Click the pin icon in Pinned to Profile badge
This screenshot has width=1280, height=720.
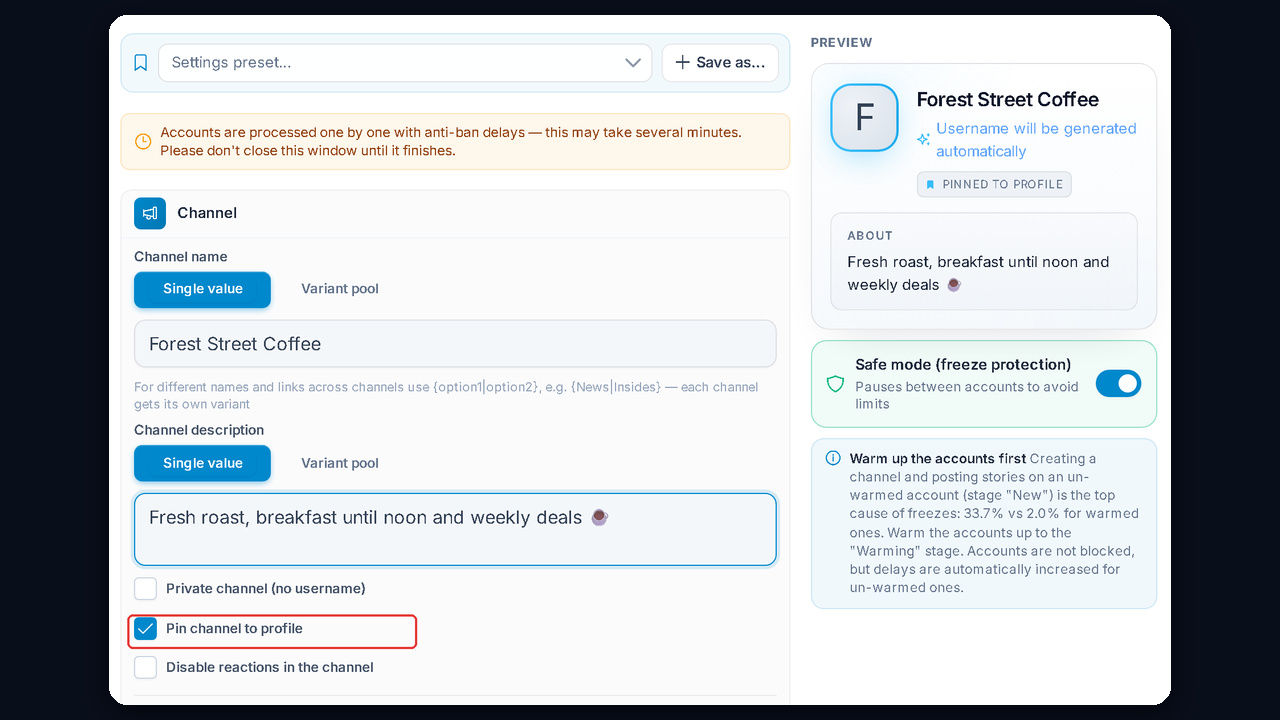point(930,185)
